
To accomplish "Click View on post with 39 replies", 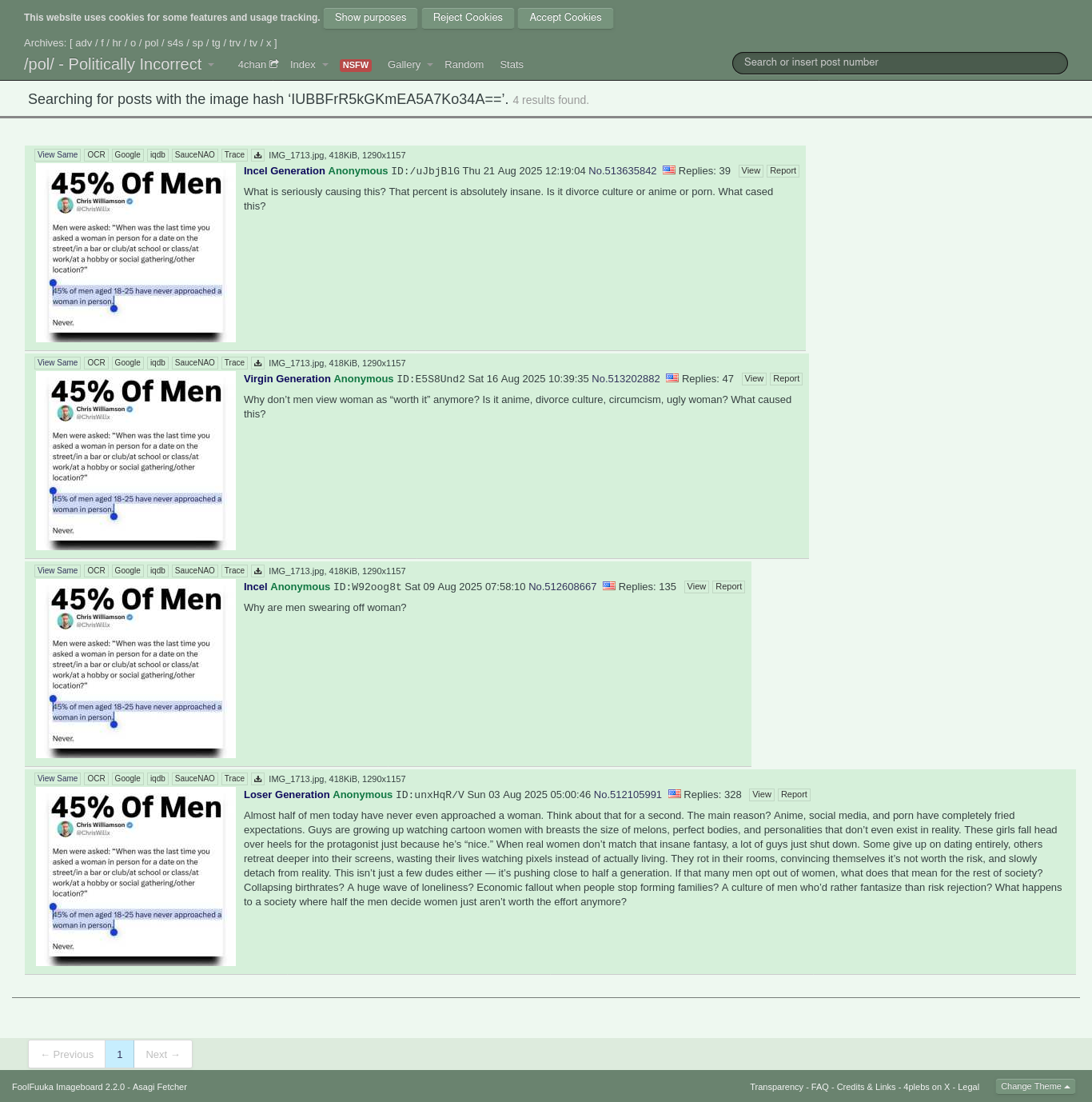I will click(x=751, y=171).
